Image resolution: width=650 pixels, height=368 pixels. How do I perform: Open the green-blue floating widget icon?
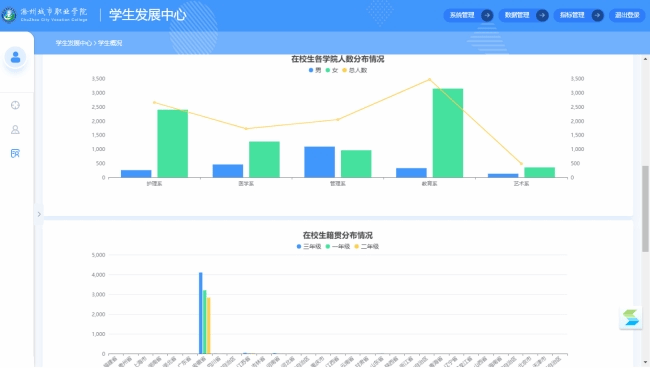click(631, 318)
